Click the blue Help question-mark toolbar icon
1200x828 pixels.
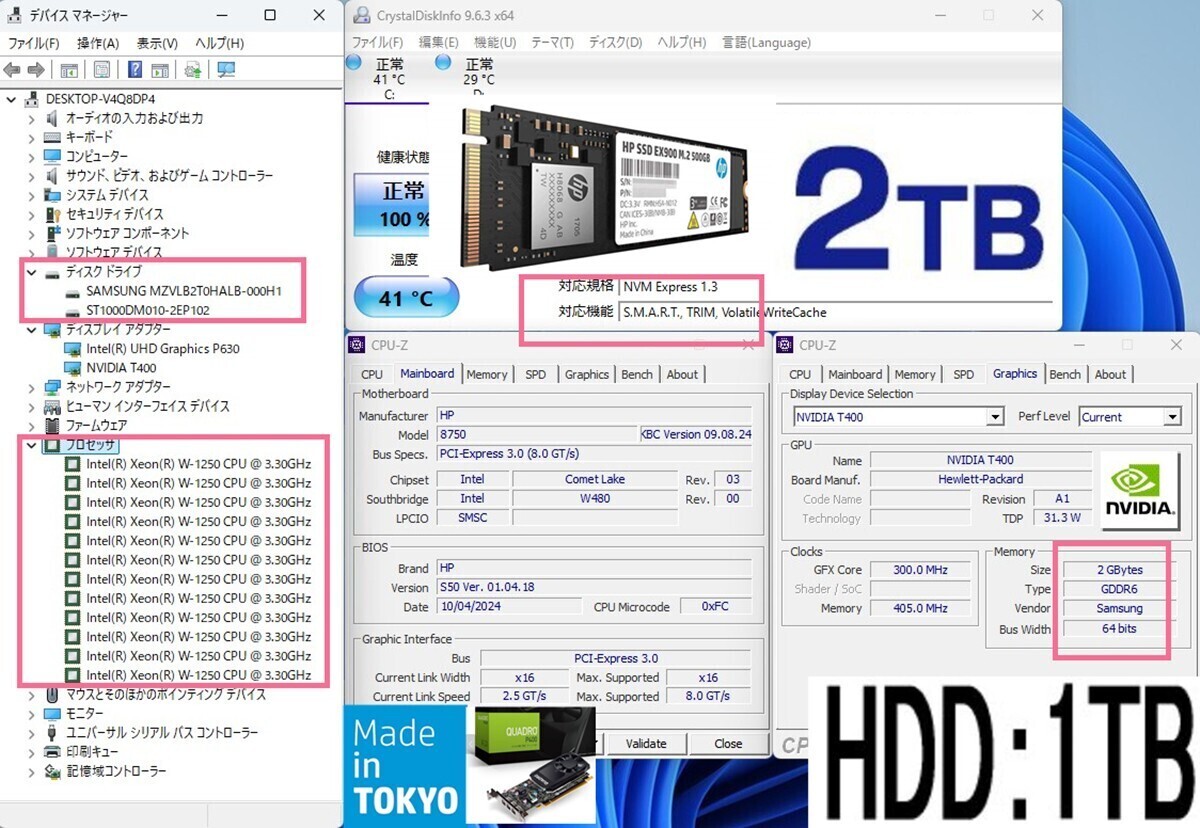tap(135, 69)
